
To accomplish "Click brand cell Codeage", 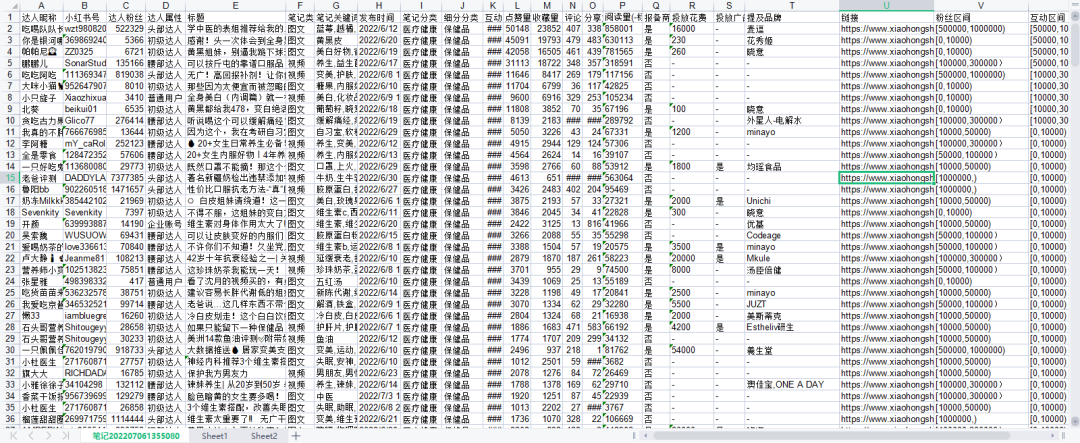I will tap(791, 235).
